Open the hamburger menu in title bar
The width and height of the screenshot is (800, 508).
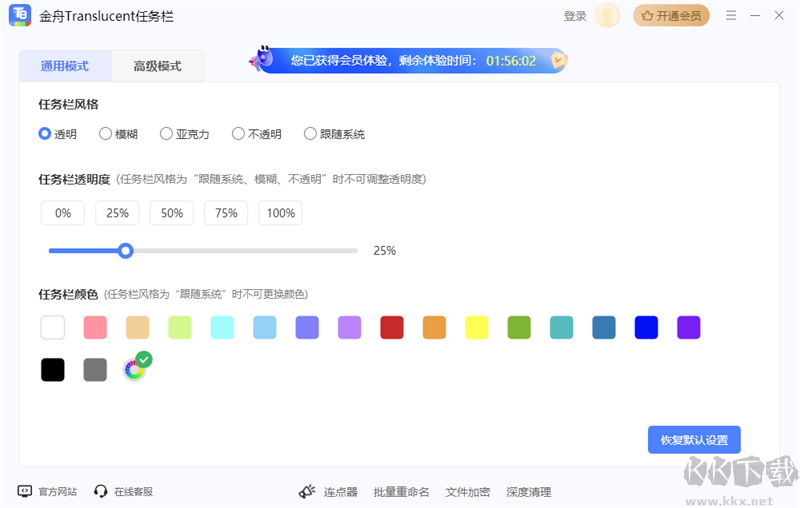(731, 16)
